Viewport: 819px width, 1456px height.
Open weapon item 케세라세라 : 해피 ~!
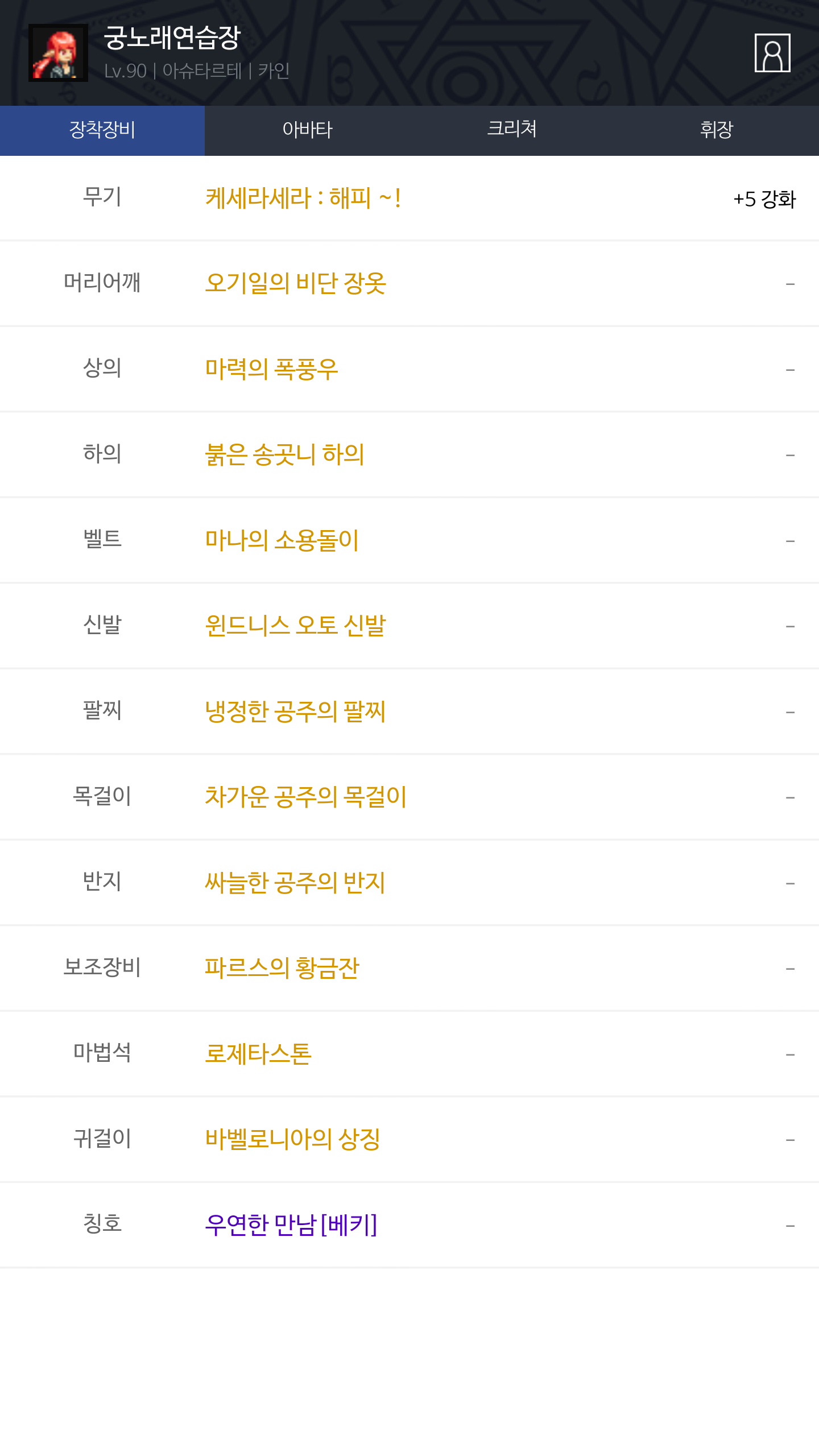pos(303,198)
